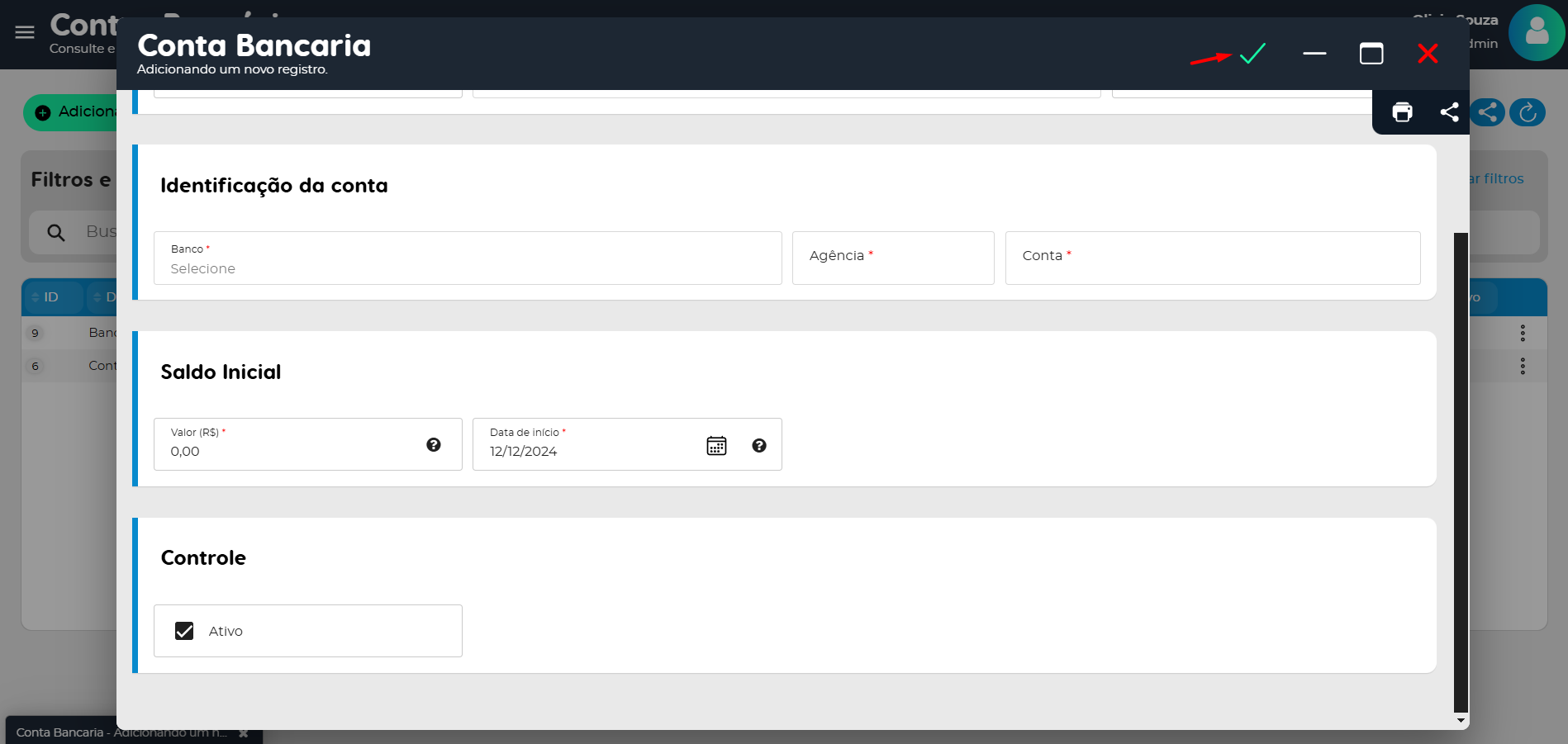Click the dark share icon in dialog
Screen dimensions: 1568x744
pyautogui.click(x=1449, y=112)
